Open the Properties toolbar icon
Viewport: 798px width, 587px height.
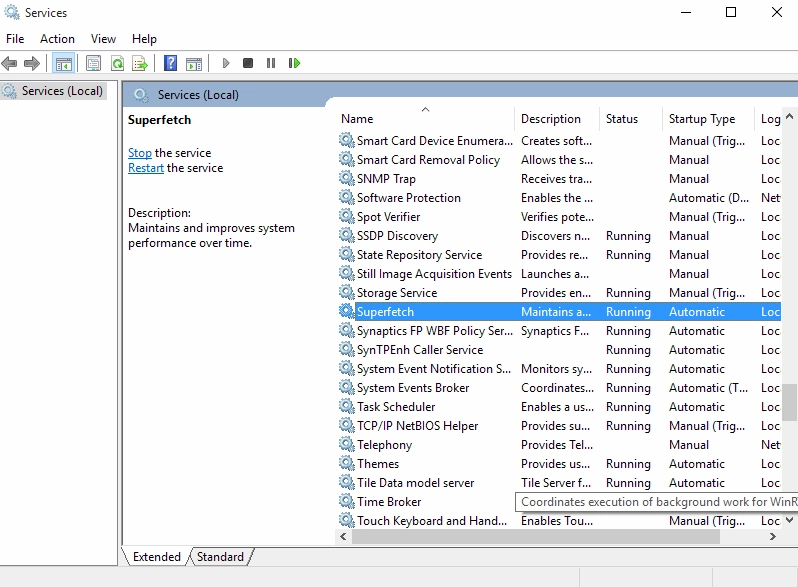pos(93,63)
